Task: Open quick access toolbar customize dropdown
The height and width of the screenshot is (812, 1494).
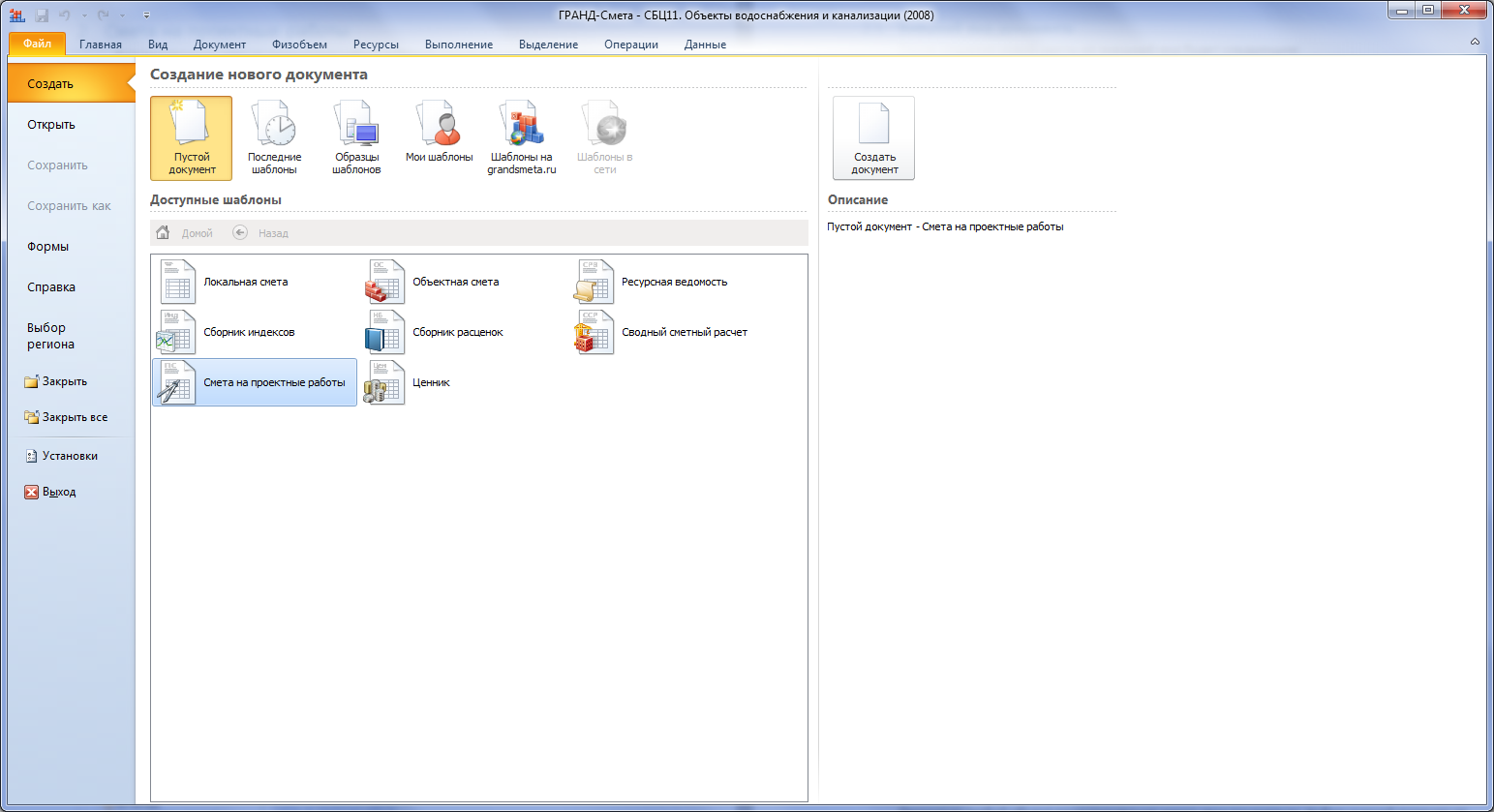Action: click(146, 15)
